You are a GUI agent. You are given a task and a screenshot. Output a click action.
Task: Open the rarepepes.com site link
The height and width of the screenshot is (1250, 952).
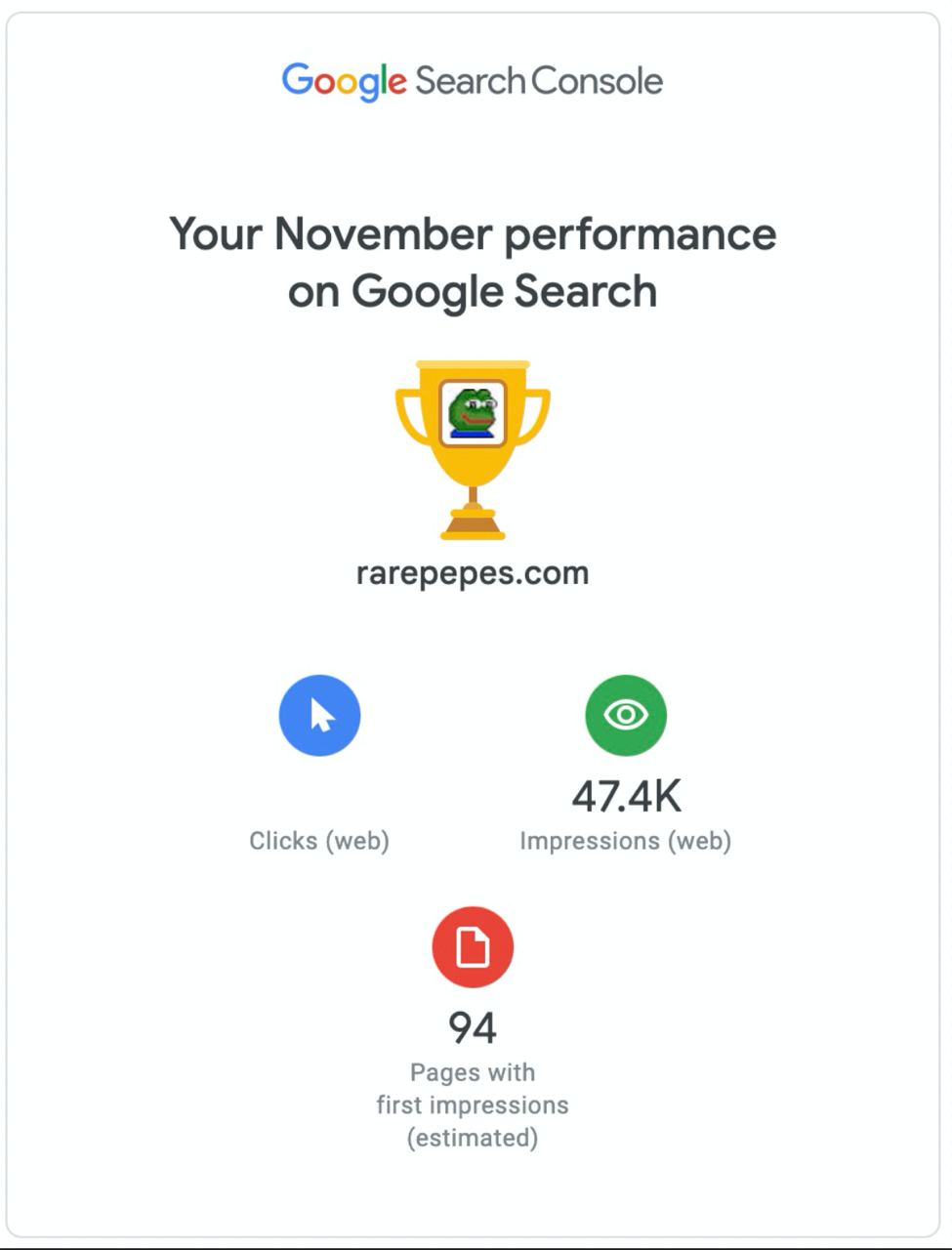point(473,572)
